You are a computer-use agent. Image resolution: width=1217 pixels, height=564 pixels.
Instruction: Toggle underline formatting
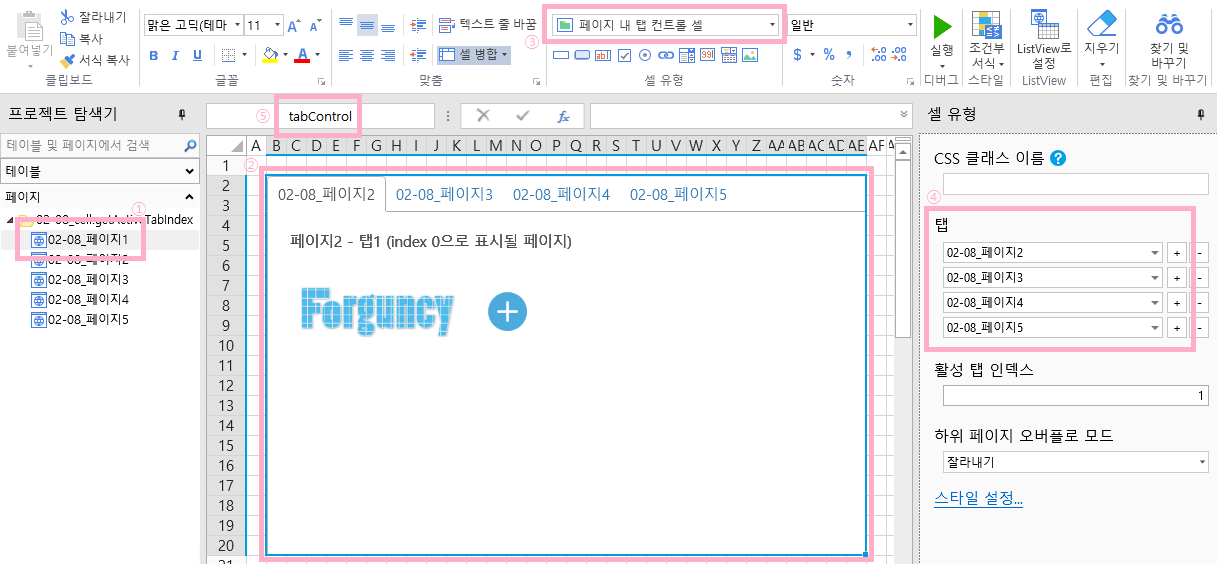click(200, 55)
